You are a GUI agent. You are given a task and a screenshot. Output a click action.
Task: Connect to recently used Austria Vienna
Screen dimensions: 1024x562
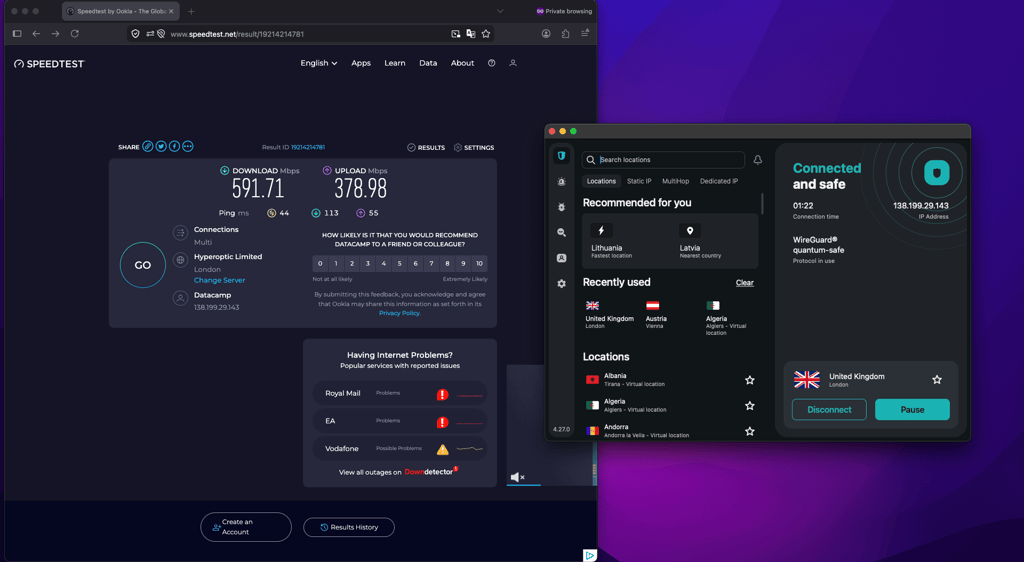pyautogui.click(x=656, y=314)
